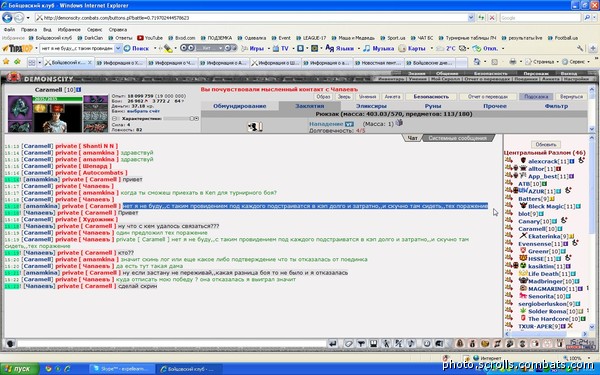Image resolution: width=600 pixels, height=375 pixels.
Task: Open Favorites Center star icon
Action: click(6, 62)
